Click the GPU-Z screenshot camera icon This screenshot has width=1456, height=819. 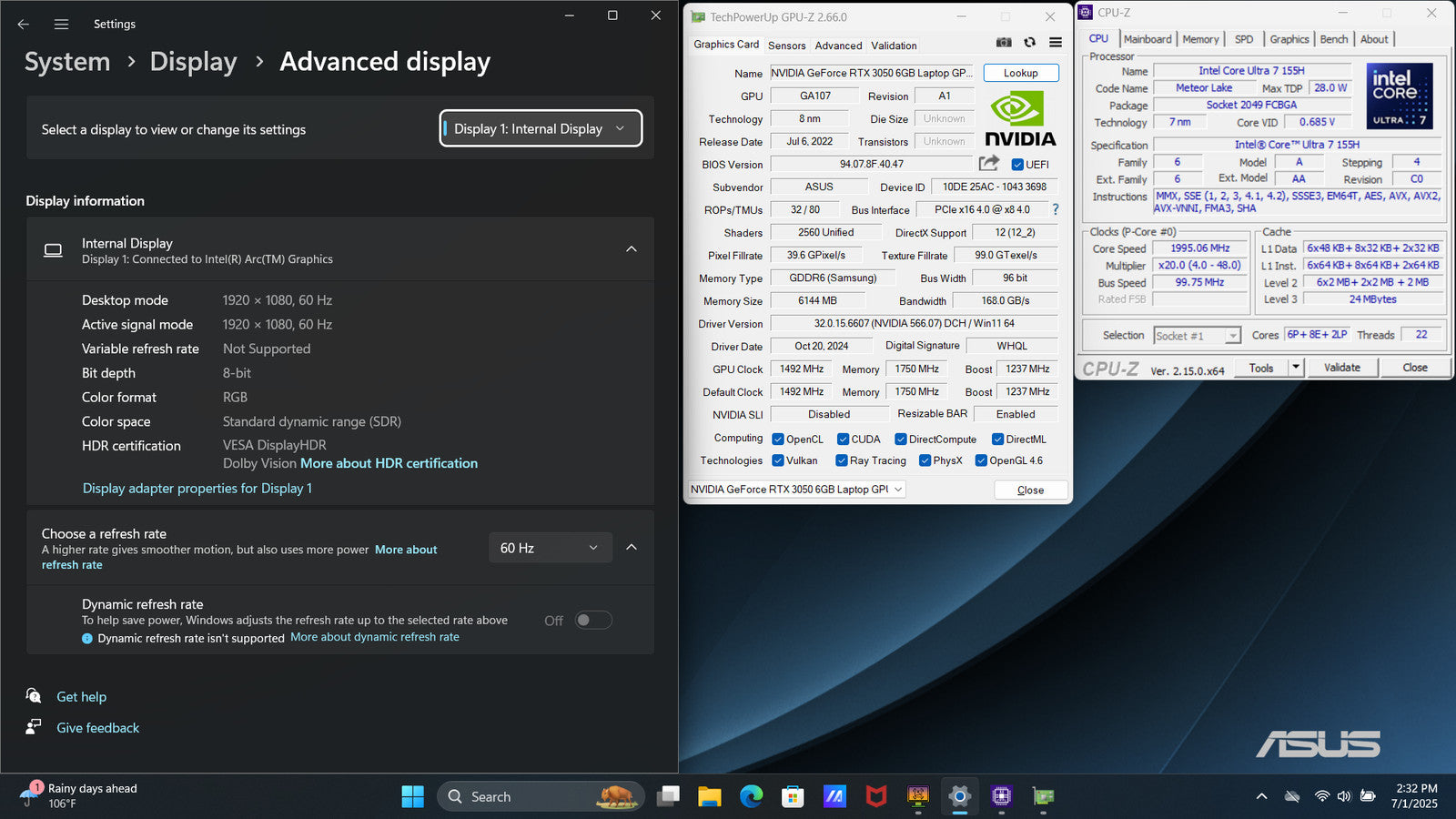tap(1004, 43)
